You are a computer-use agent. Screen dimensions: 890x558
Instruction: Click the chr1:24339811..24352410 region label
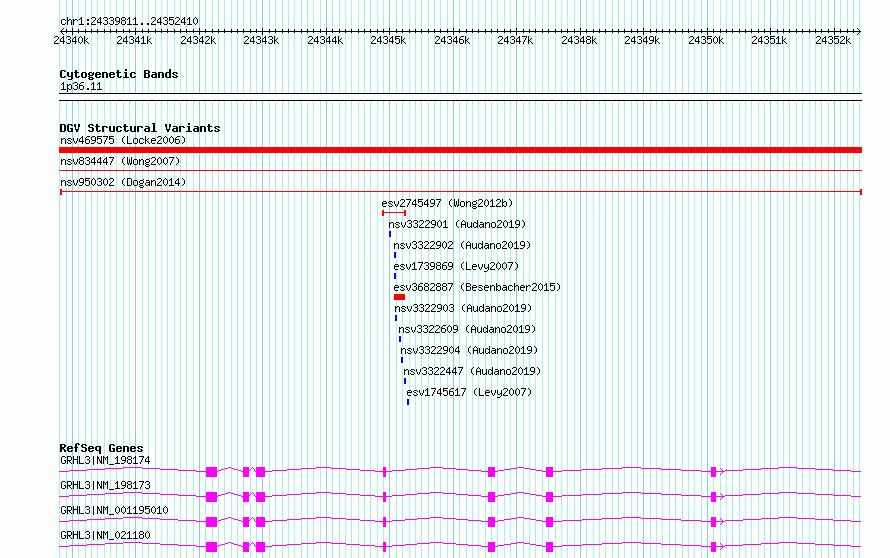tap(129, 22)
